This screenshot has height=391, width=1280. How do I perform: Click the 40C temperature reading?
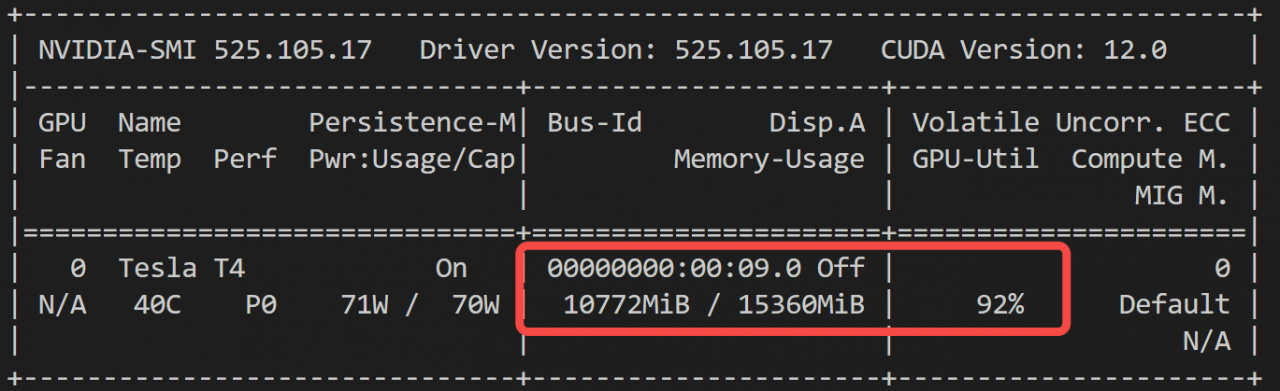point(157,304)
